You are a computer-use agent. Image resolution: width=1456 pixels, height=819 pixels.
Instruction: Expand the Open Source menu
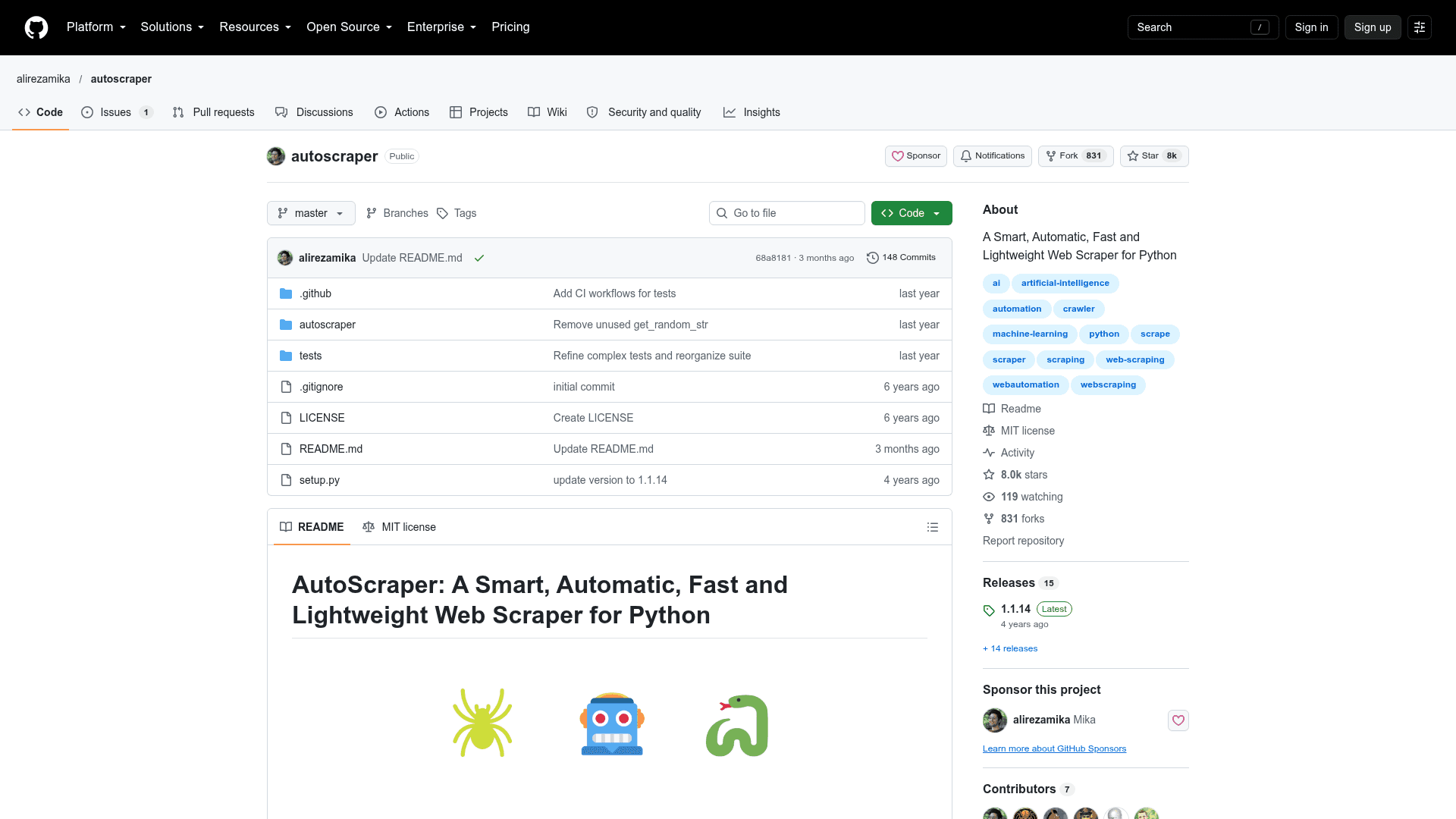[350, 27]
